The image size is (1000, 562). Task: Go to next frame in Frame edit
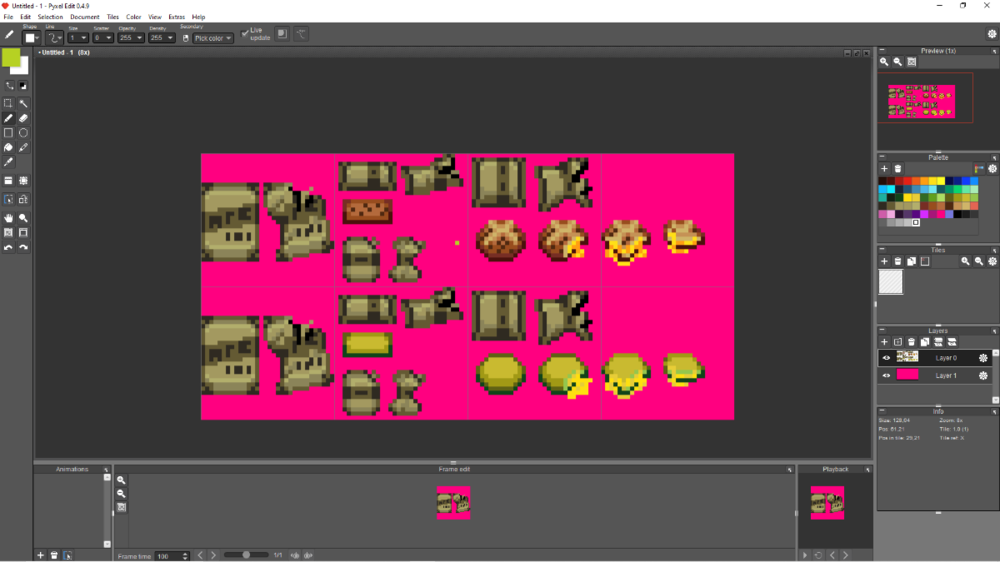(x=214, y=556)
